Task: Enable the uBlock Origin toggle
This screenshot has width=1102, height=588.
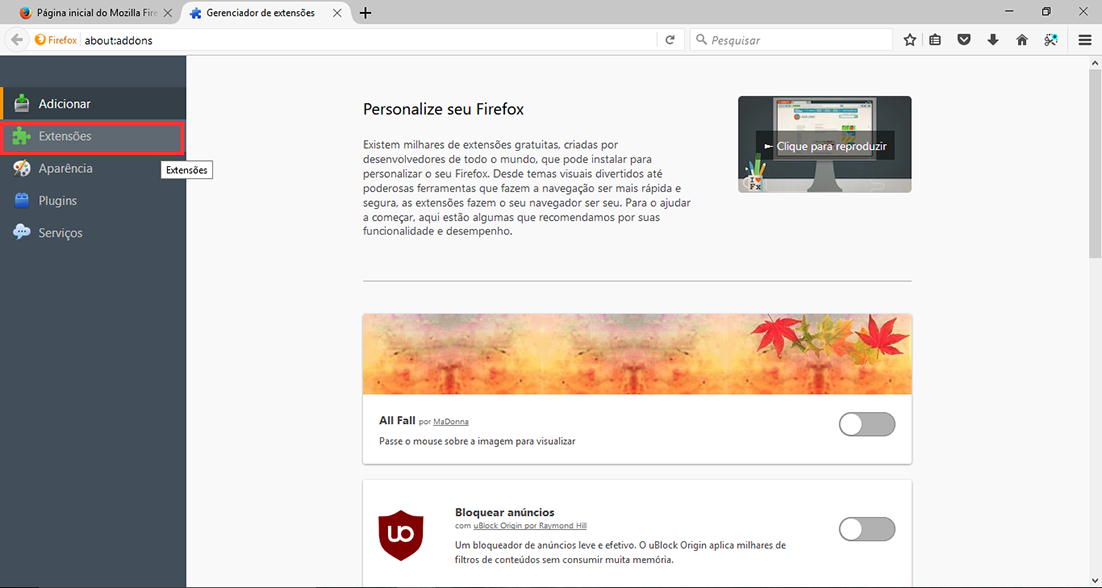Action: click(x=867, y=529)
